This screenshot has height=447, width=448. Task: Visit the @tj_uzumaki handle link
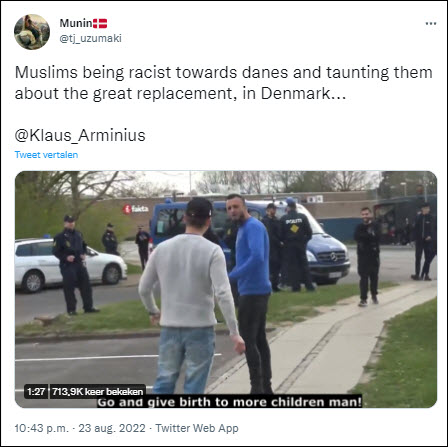pyautogui.click(x=90, y=38)
